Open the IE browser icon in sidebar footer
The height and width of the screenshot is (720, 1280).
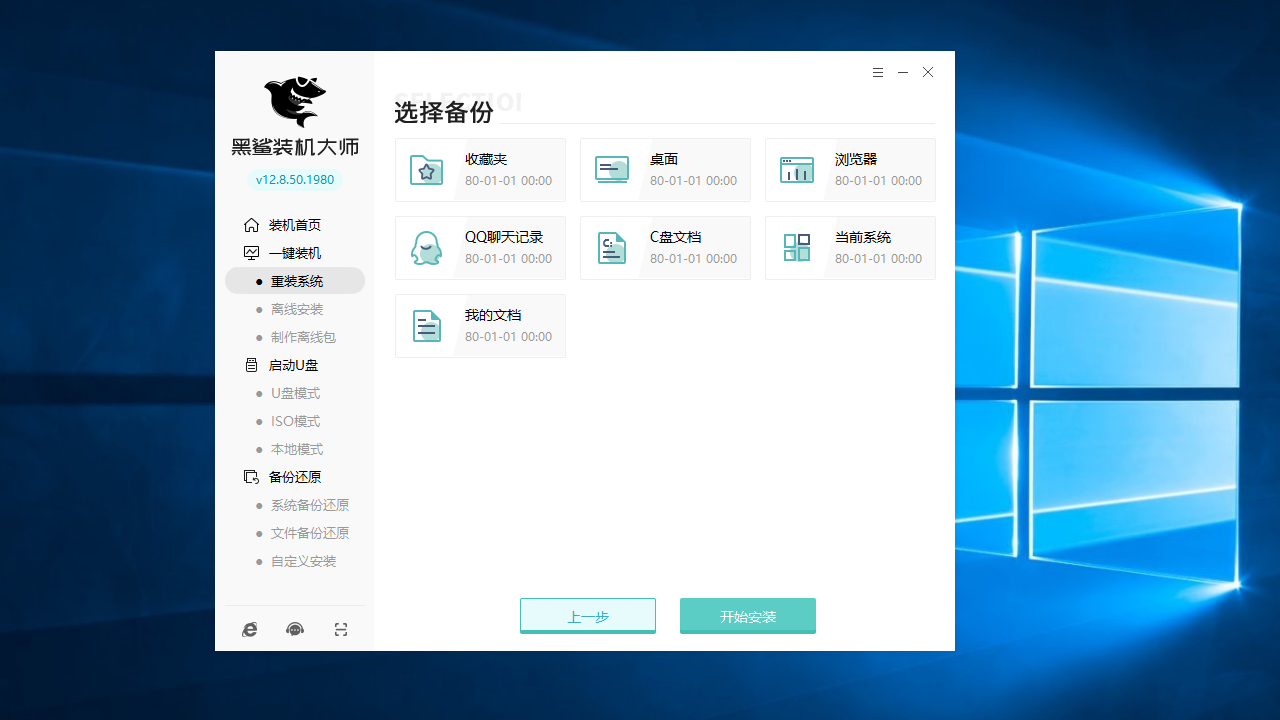tap(250, 629)
